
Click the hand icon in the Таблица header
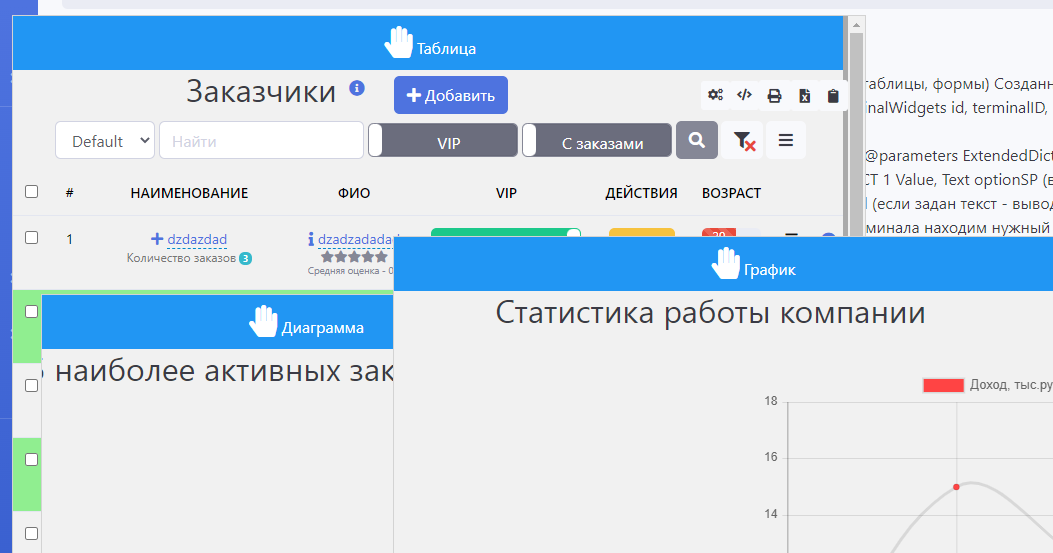point(398,42)
